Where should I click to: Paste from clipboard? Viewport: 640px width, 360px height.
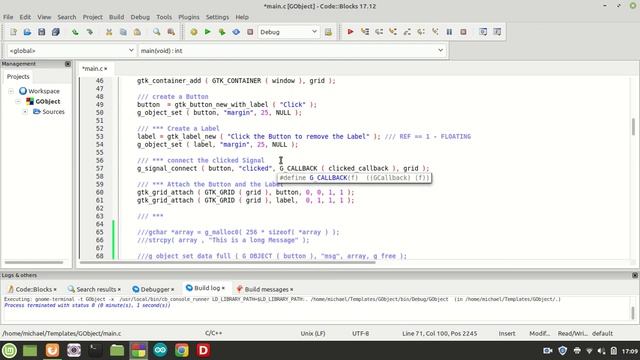[x=137, y=32]
